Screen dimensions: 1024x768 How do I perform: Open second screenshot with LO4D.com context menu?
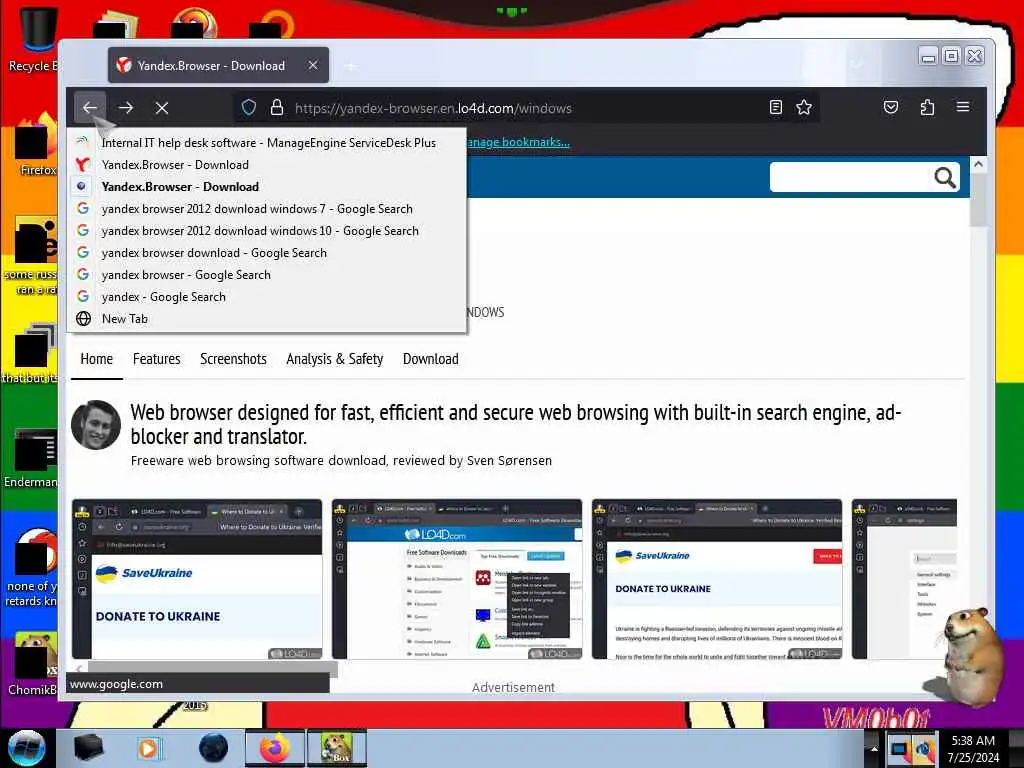click(457, 579)
